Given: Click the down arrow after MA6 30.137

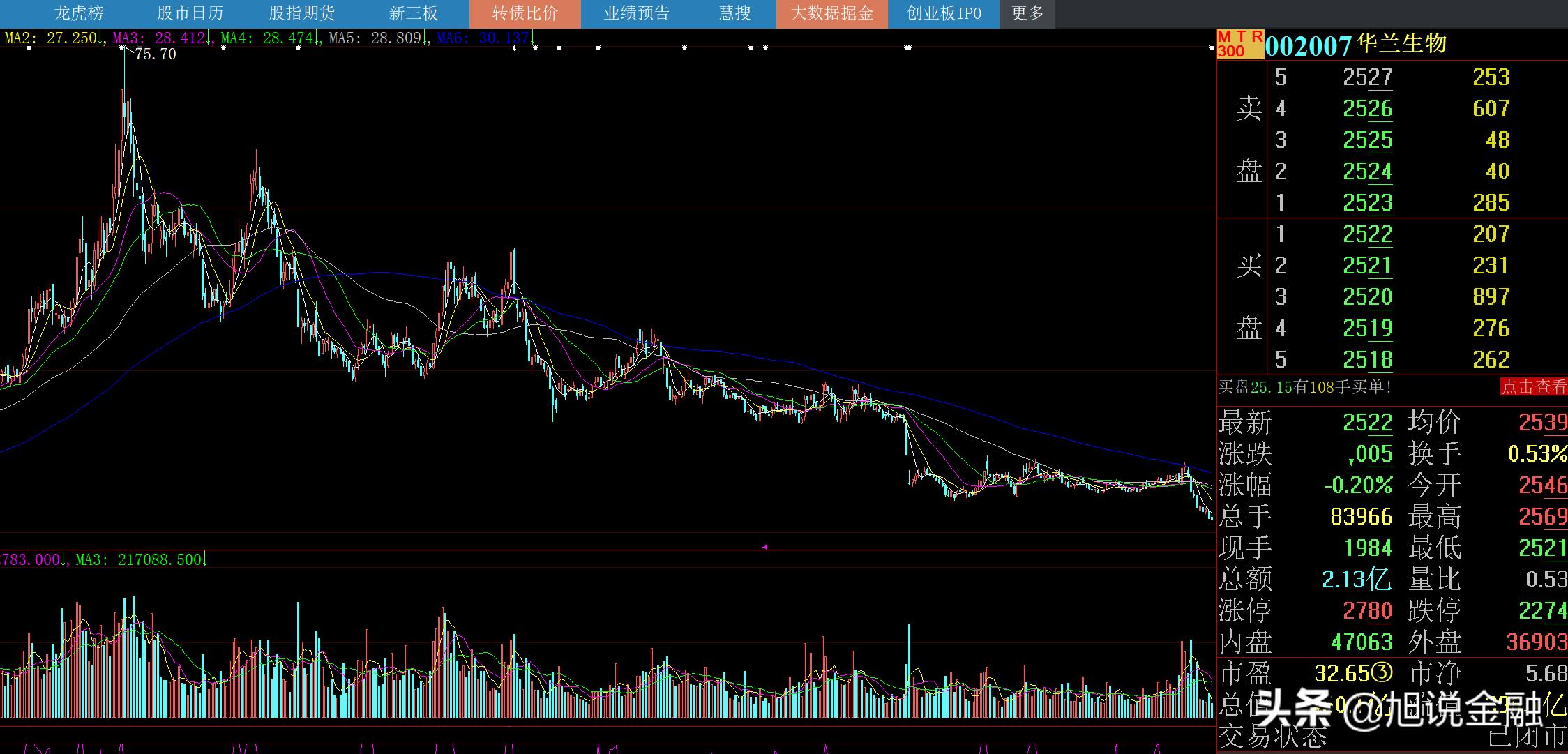Looking at the screenshot, I should pos(533,38).
